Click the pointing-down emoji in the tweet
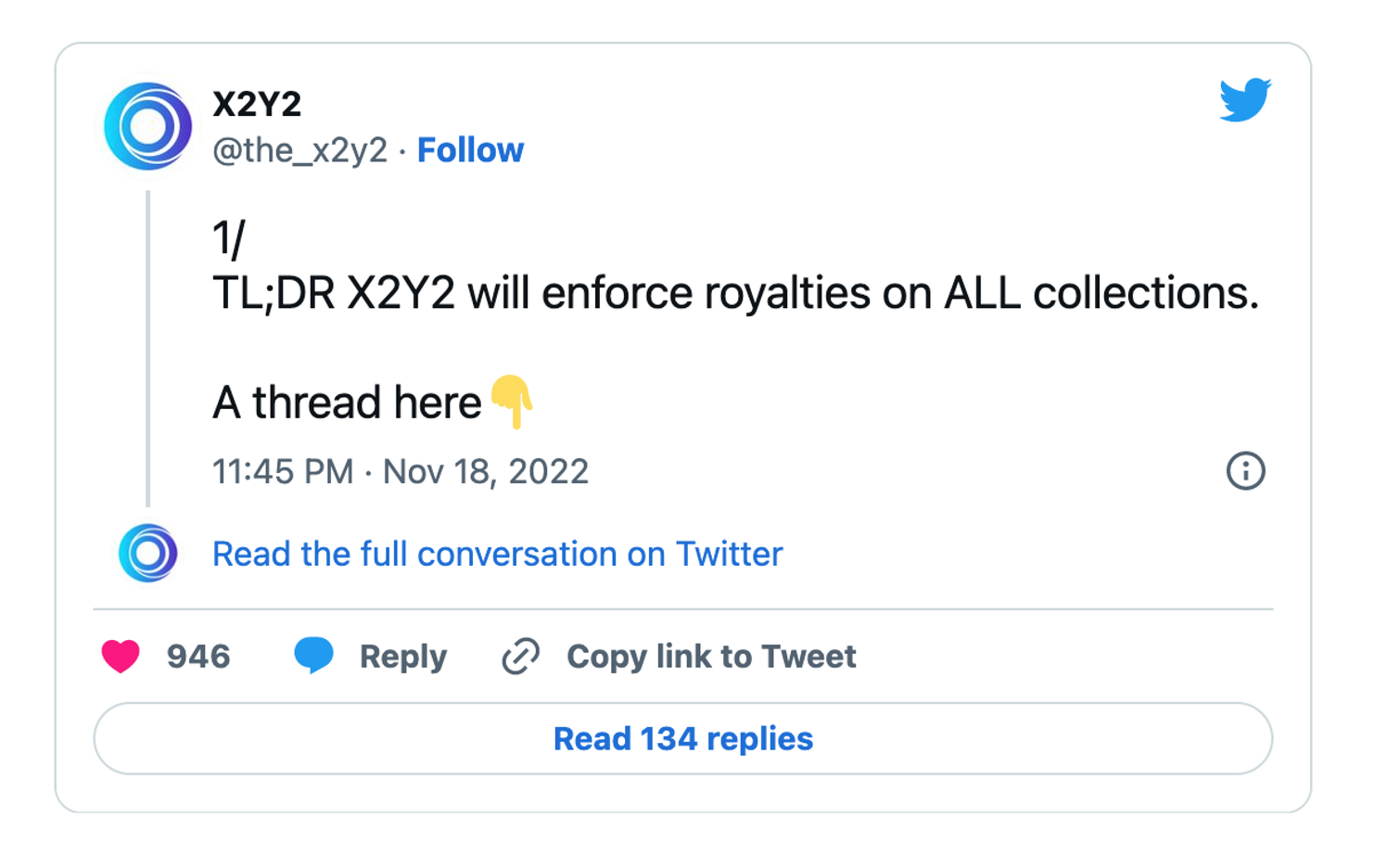This screenshot has height=844, width=1400. [x=511, y=403]
